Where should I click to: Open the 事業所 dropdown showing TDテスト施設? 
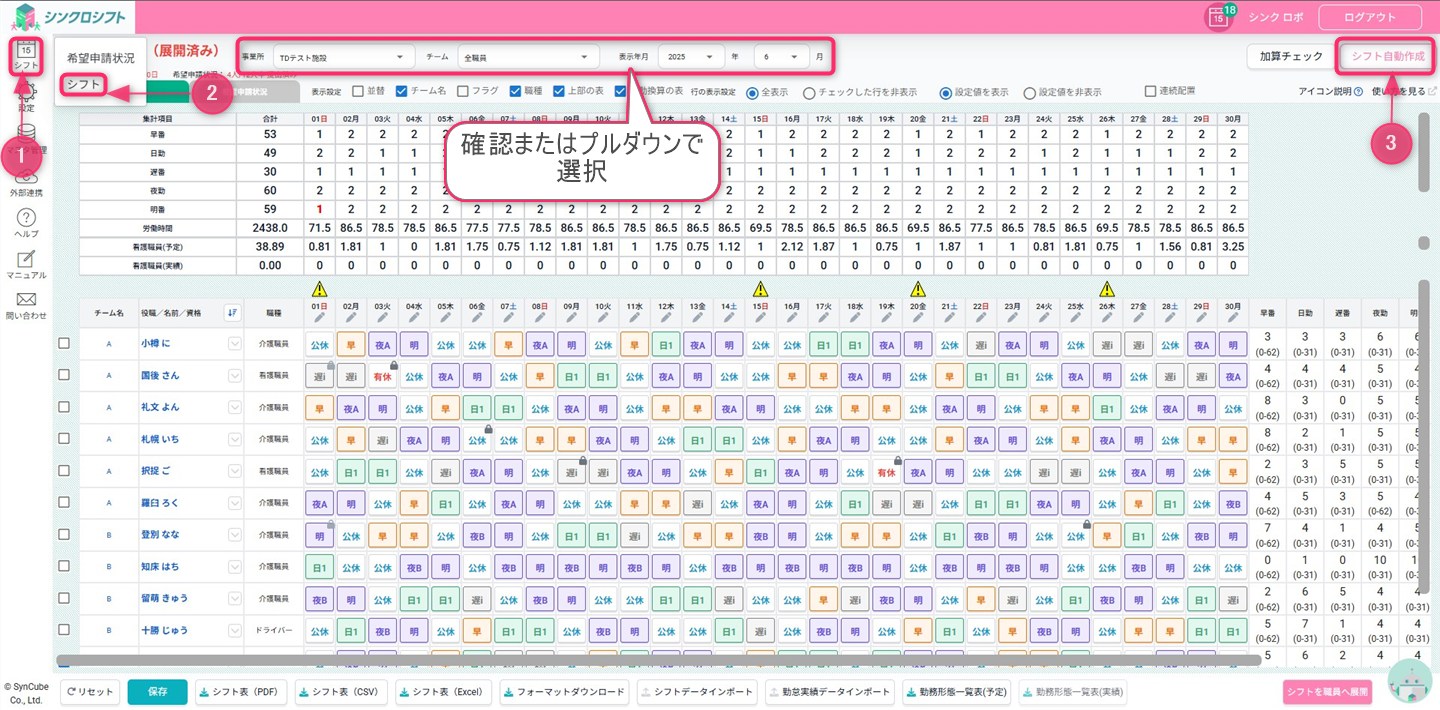coord(344,57)
